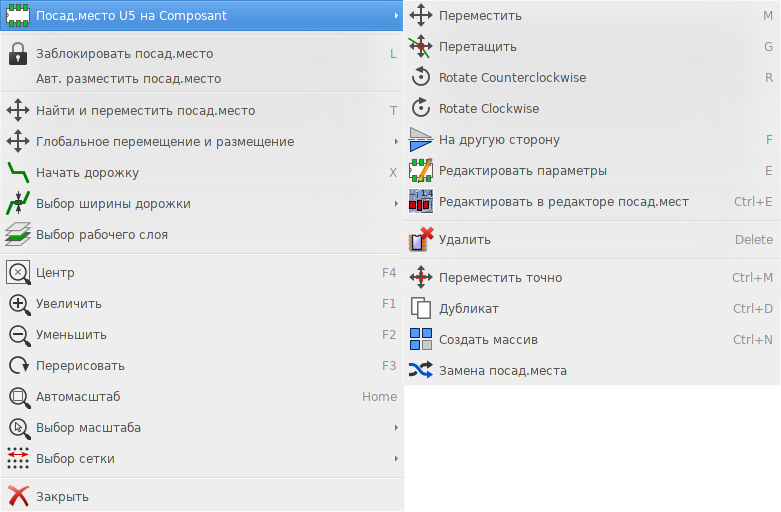Viewport: 781px width, 512px height.
Task: Select the Переместить точно entry
Action: click(592, 277)
